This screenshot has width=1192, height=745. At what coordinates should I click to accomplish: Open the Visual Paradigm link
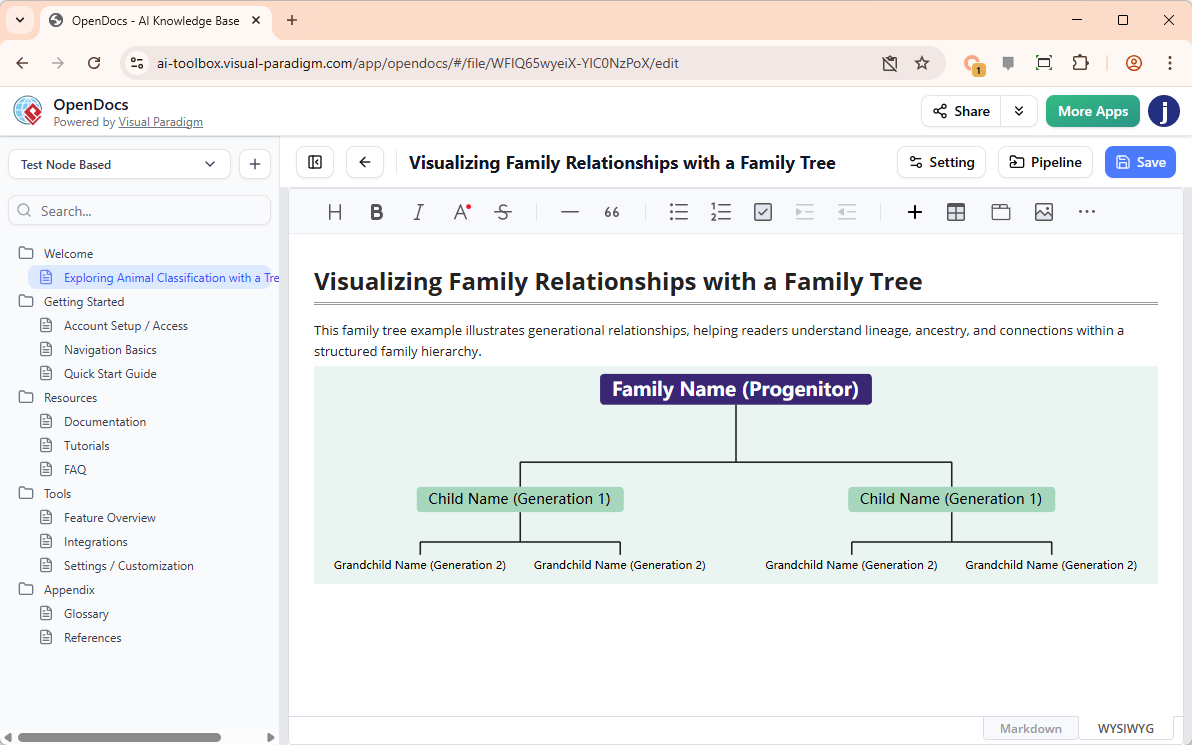tap(160, 122)
